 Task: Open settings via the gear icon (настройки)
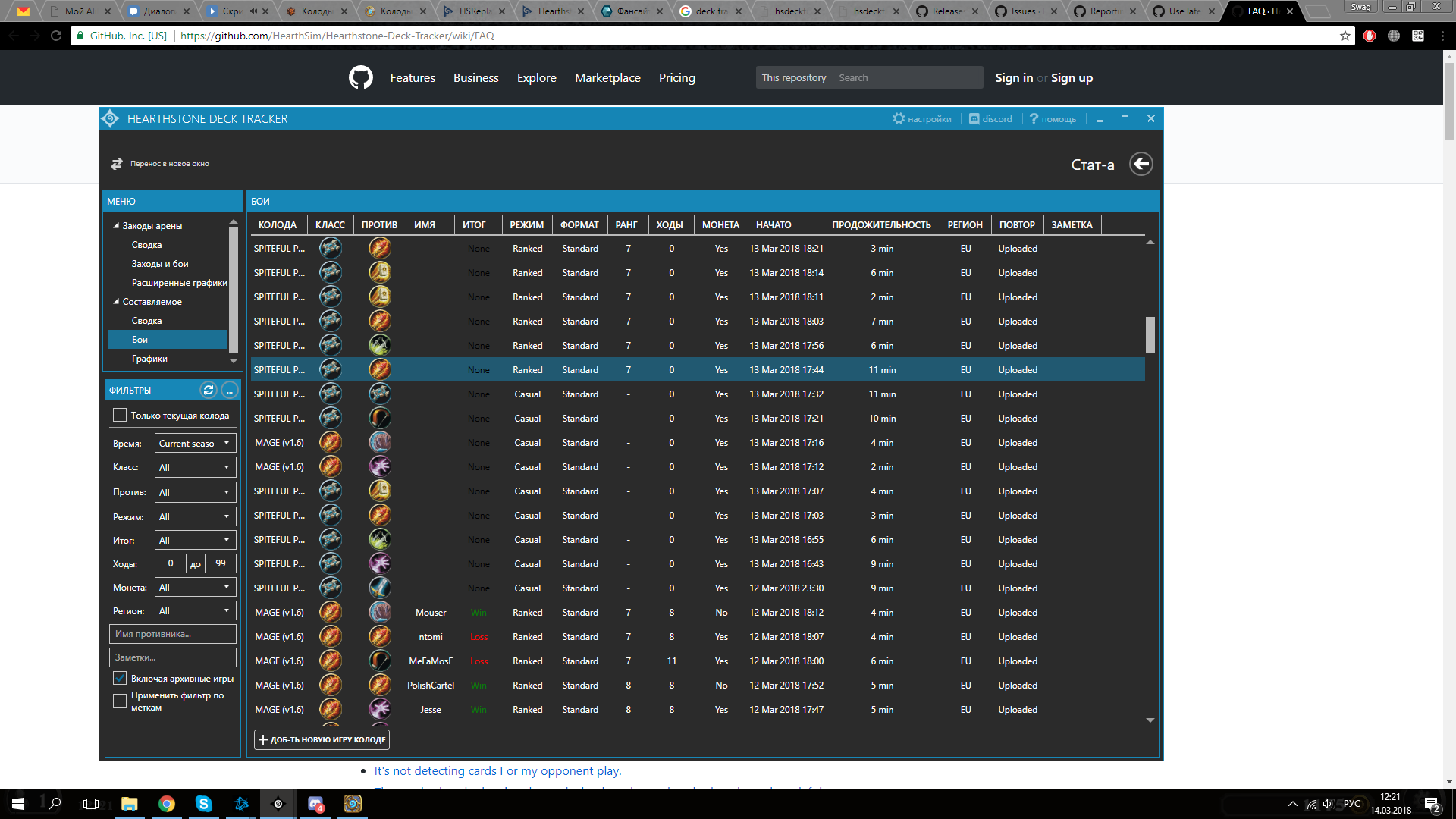899,119
